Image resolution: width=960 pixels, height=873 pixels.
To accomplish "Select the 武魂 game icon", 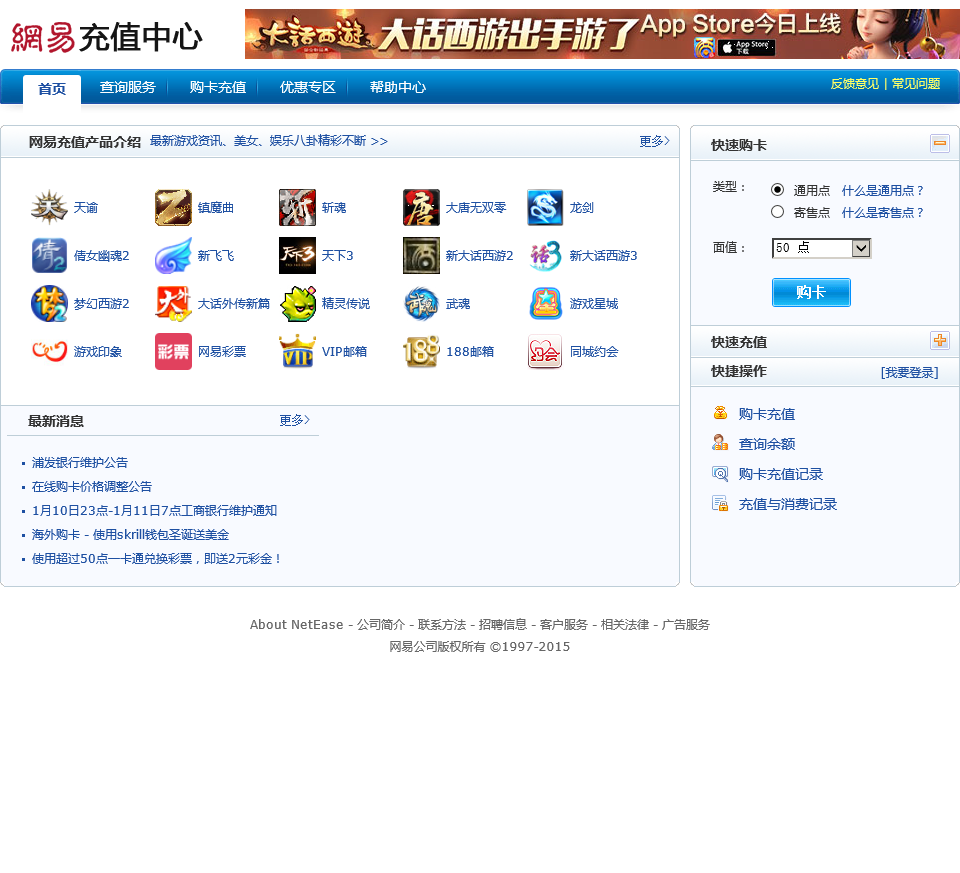I will [x=421, y=303].
